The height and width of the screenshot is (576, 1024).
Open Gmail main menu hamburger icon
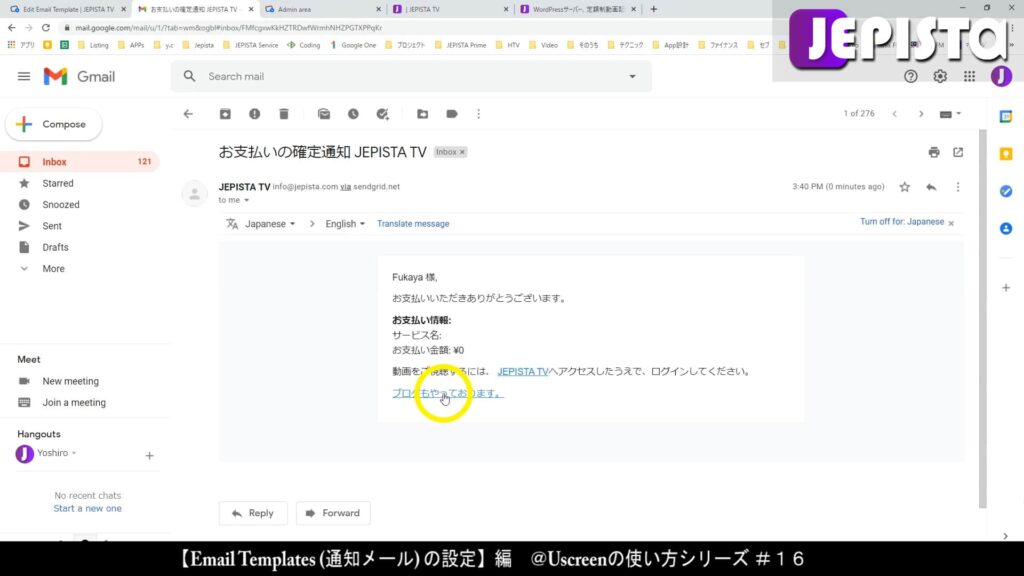click(x=24, y=76)
